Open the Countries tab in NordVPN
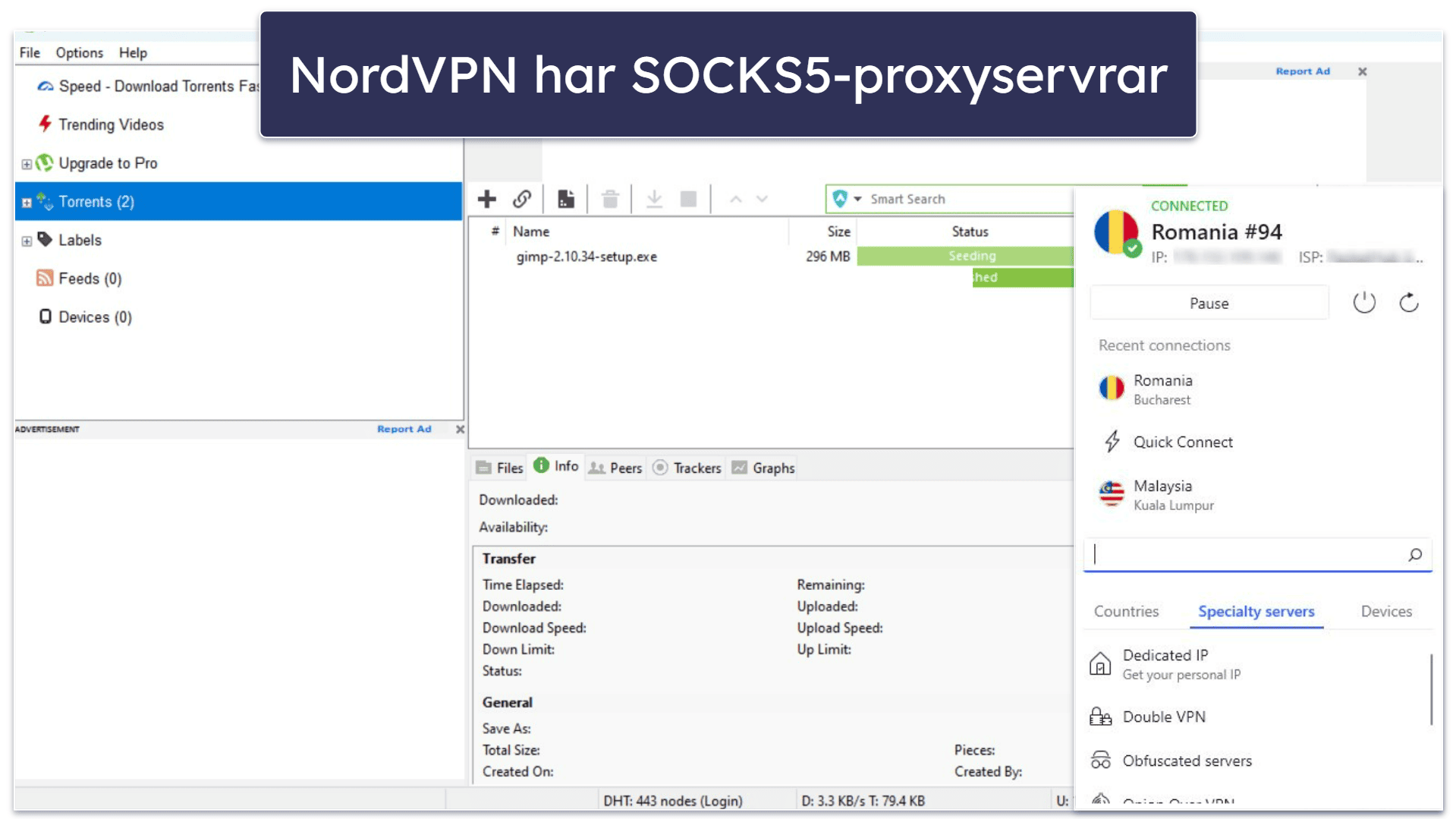 [x=1126, y=611]
